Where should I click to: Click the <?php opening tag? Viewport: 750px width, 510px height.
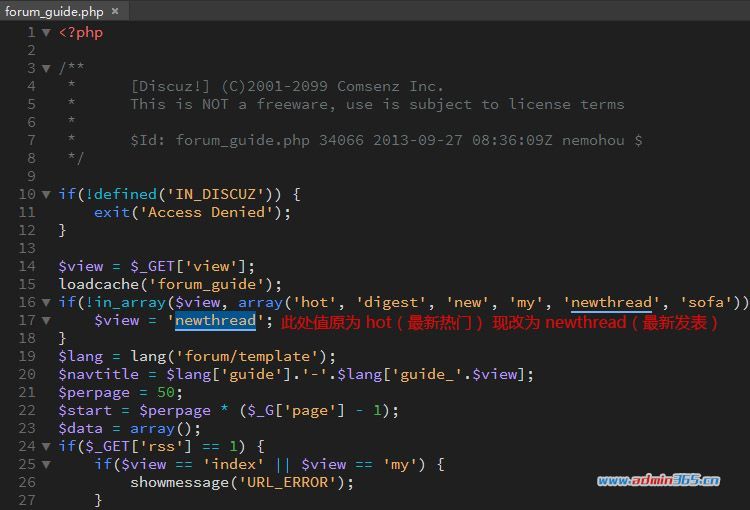pos(81,33)
